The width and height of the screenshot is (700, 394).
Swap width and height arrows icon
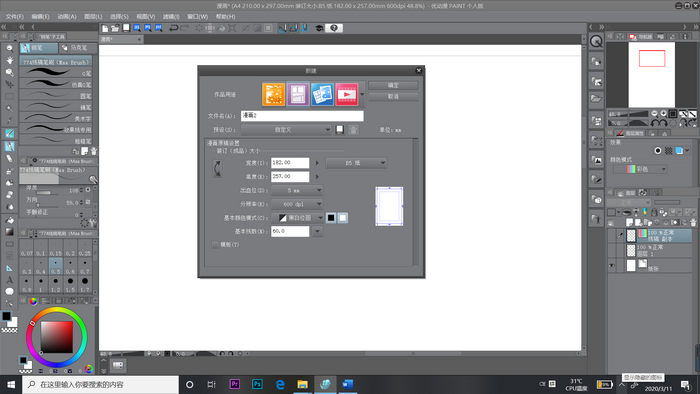[x=217, y=169]
